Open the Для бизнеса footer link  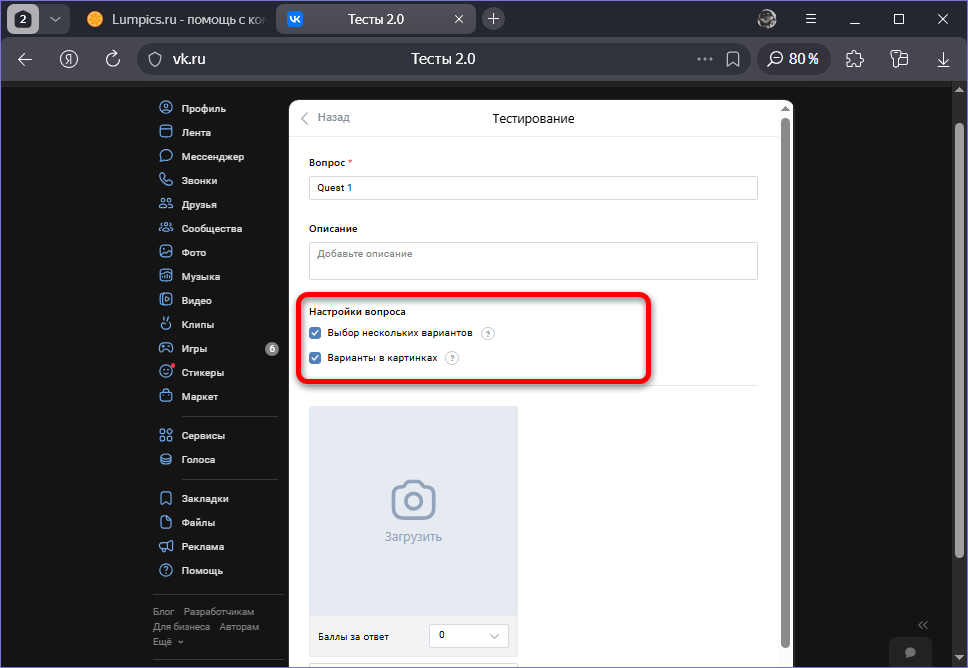pos(182,627)
